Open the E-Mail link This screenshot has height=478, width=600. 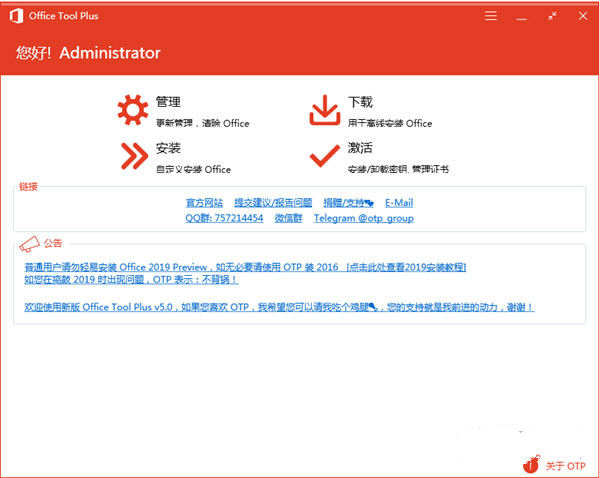tap(399, 203)
